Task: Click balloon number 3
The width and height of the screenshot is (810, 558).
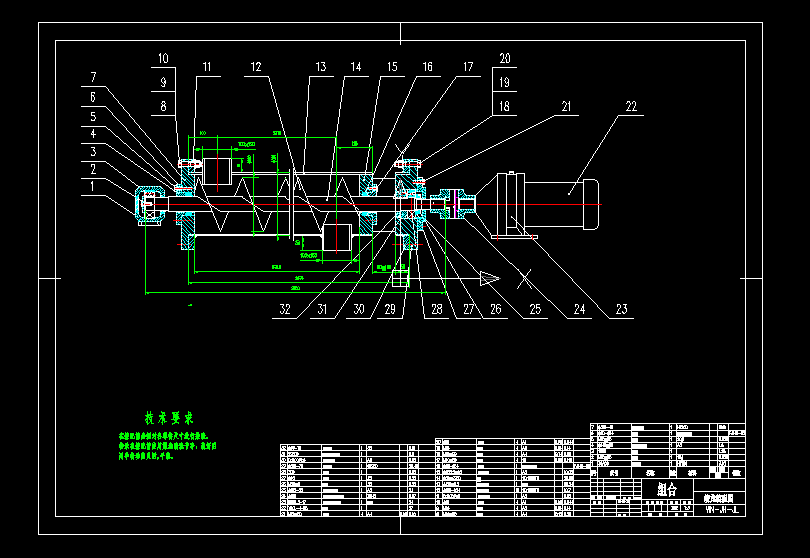Action: tap(93, 151)
